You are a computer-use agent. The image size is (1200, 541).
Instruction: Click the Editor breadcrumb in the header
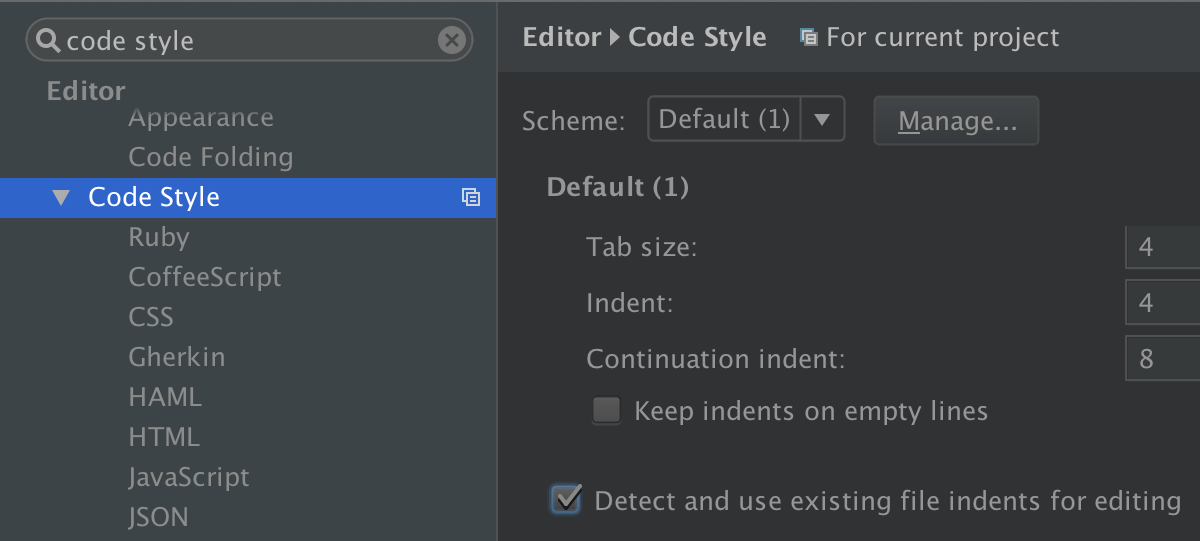click(x=562, y=38)
